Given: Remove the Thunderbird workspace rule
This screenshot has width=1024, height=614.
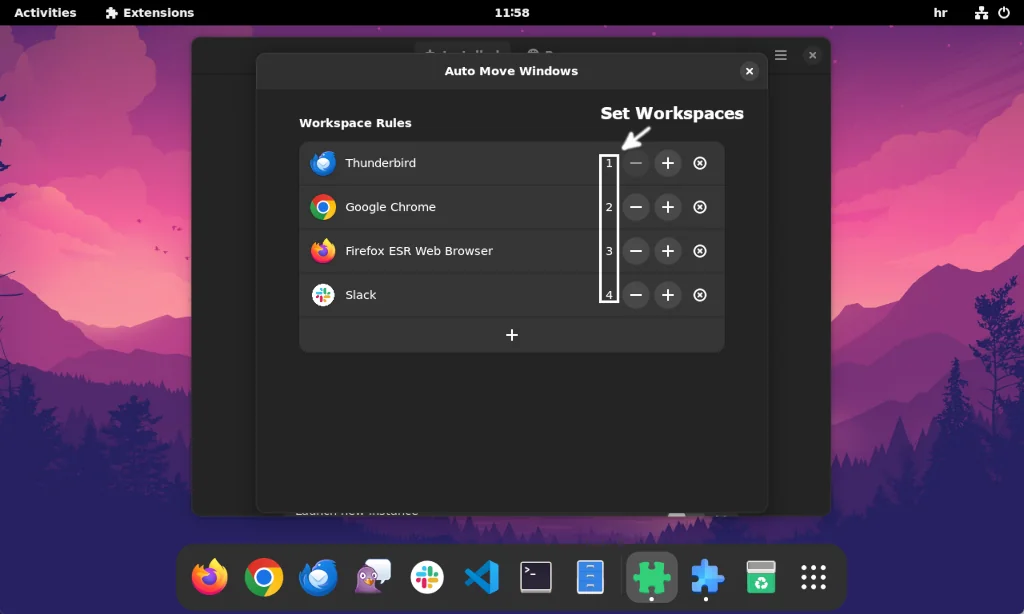Looking at the screenshot, I should [x=700, y=163].
